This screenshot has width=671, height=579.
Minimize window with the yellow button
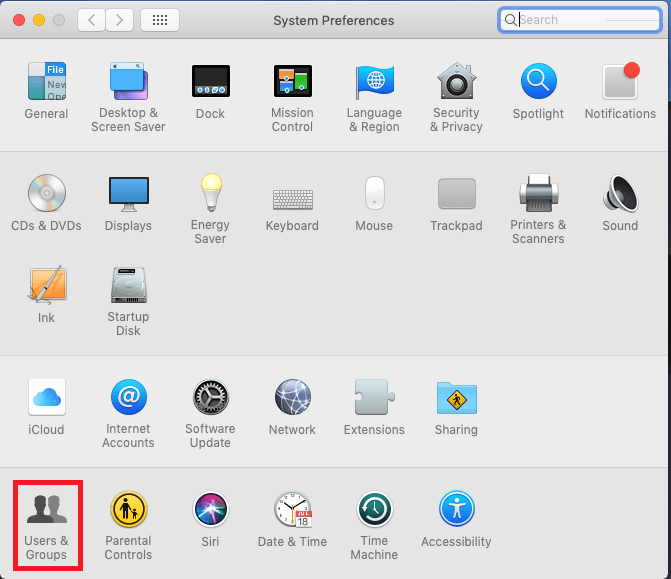click(39, 20)
